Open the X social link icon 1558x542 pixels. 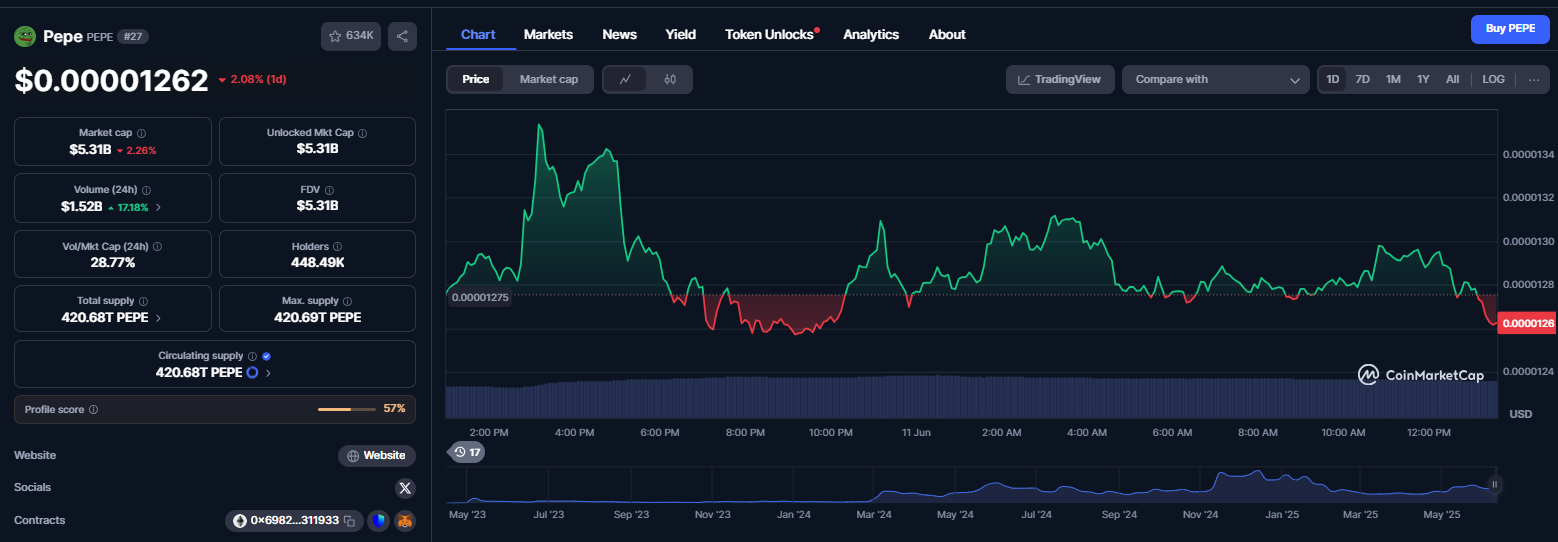pyautogui.click(x=405, y=488)
